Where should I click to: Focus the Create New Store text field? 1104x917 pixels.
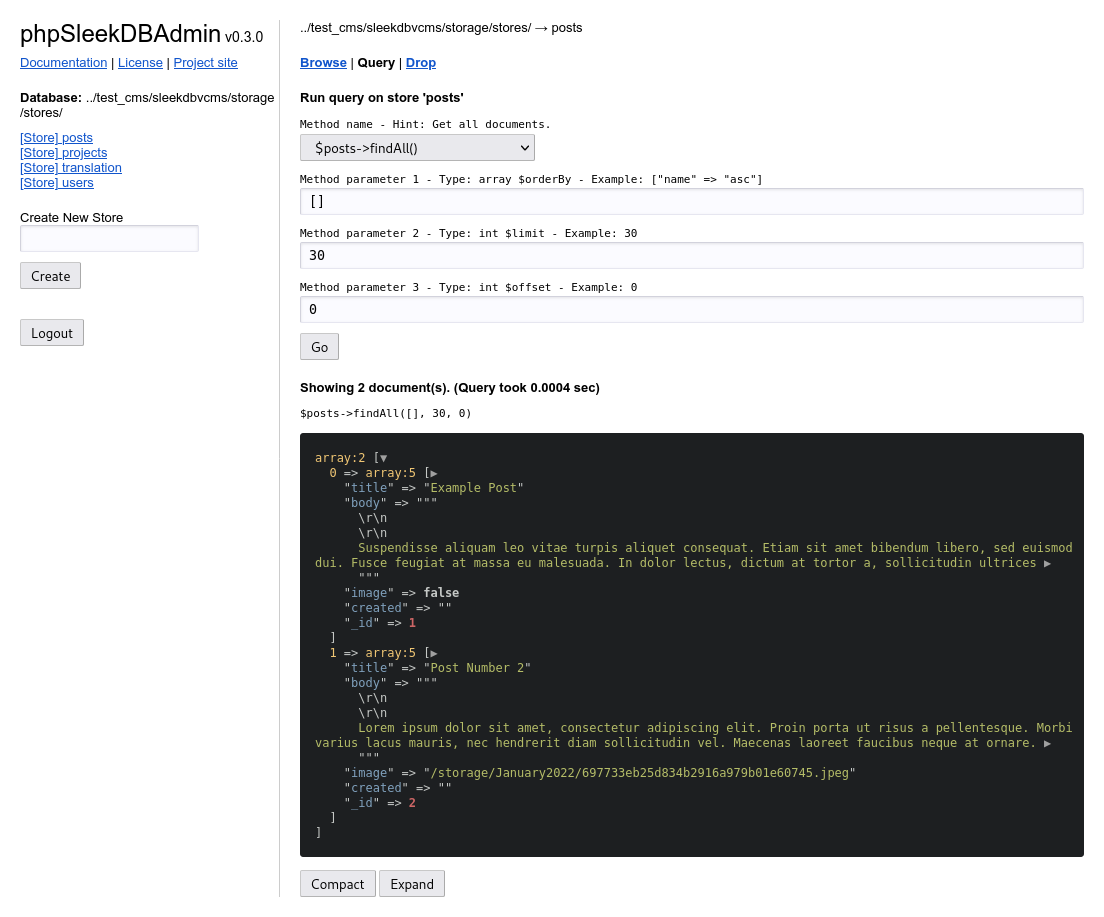point(109,239)
